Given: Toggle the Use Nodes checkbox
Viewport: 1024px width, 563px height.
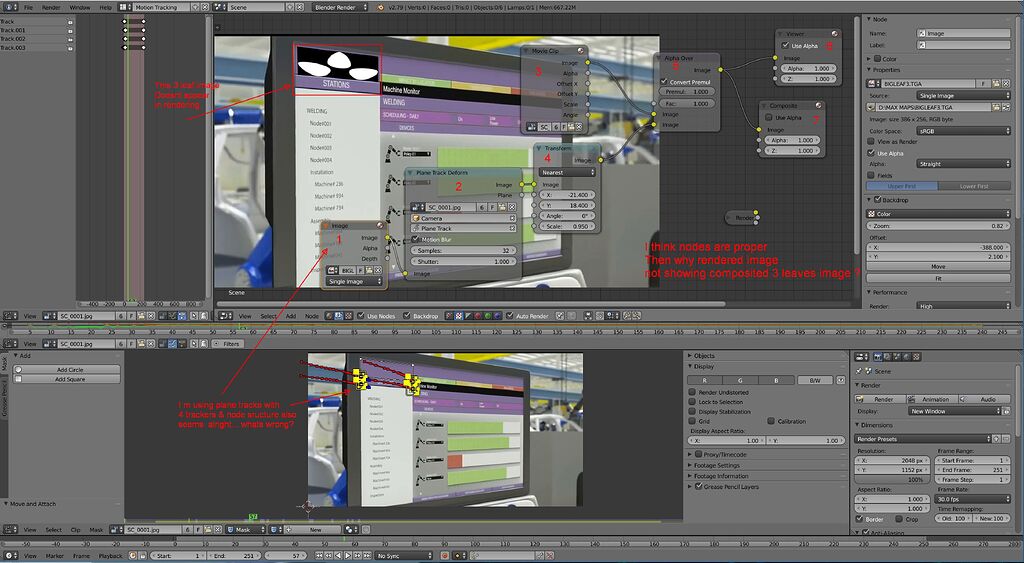Looking at the screenshot, I should (361, 316).
